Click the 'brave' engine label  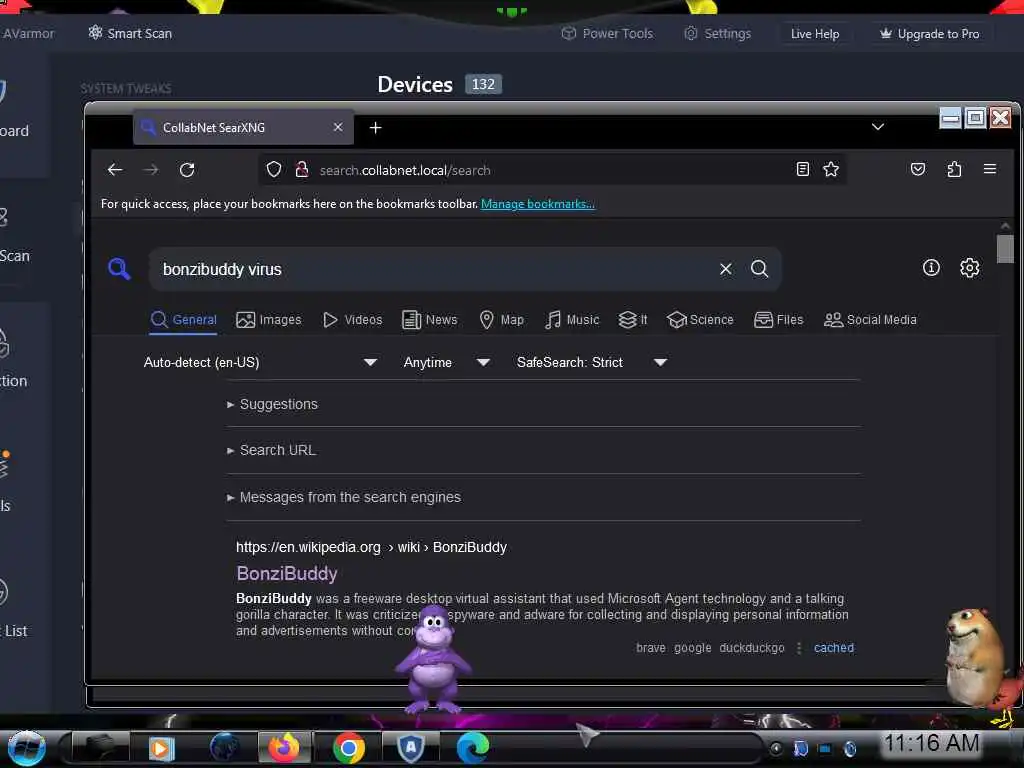[650, 648]
